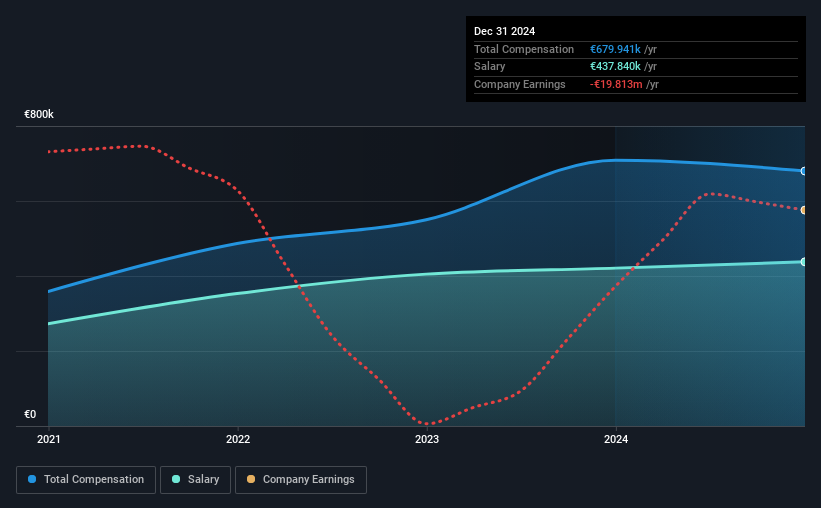Image resolution: width=821 pixels, height=508 pixels.
Task: Click the 2022 x-axis label
Action: [238, 439]
